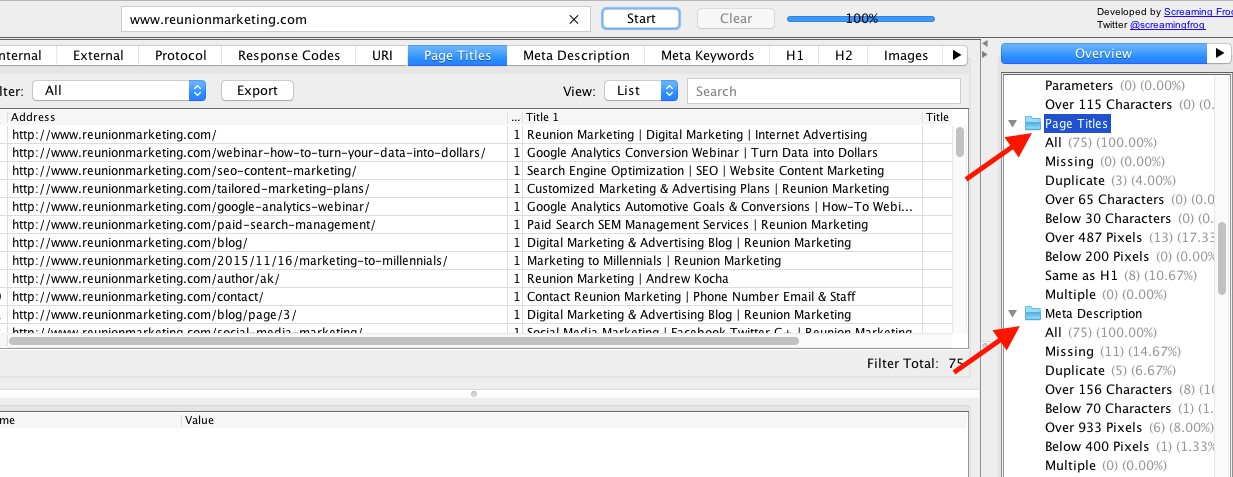The width and height of the screenshot is (1233, 477).
Task: Select Over 156 Characters filter
Action: 1128,390
